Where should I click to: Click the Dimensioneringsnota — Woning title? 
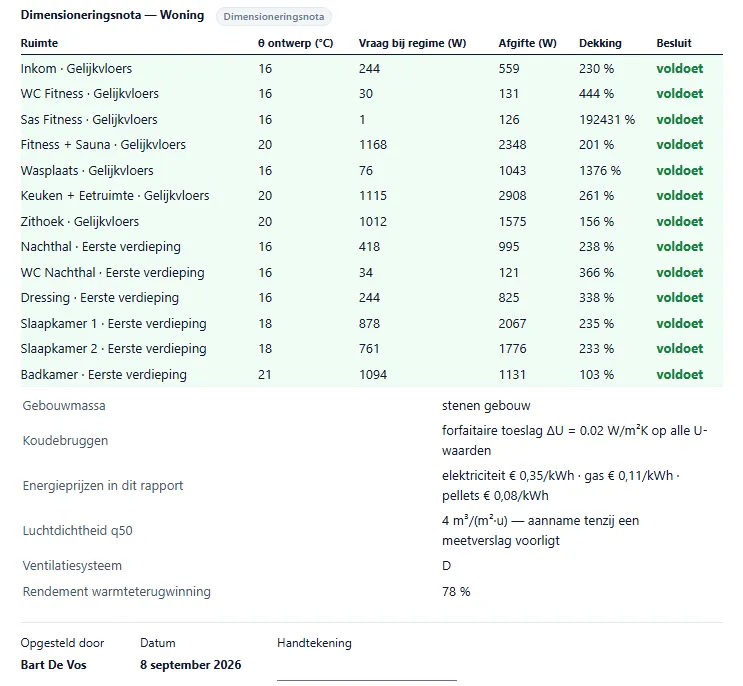pos(112,15)
